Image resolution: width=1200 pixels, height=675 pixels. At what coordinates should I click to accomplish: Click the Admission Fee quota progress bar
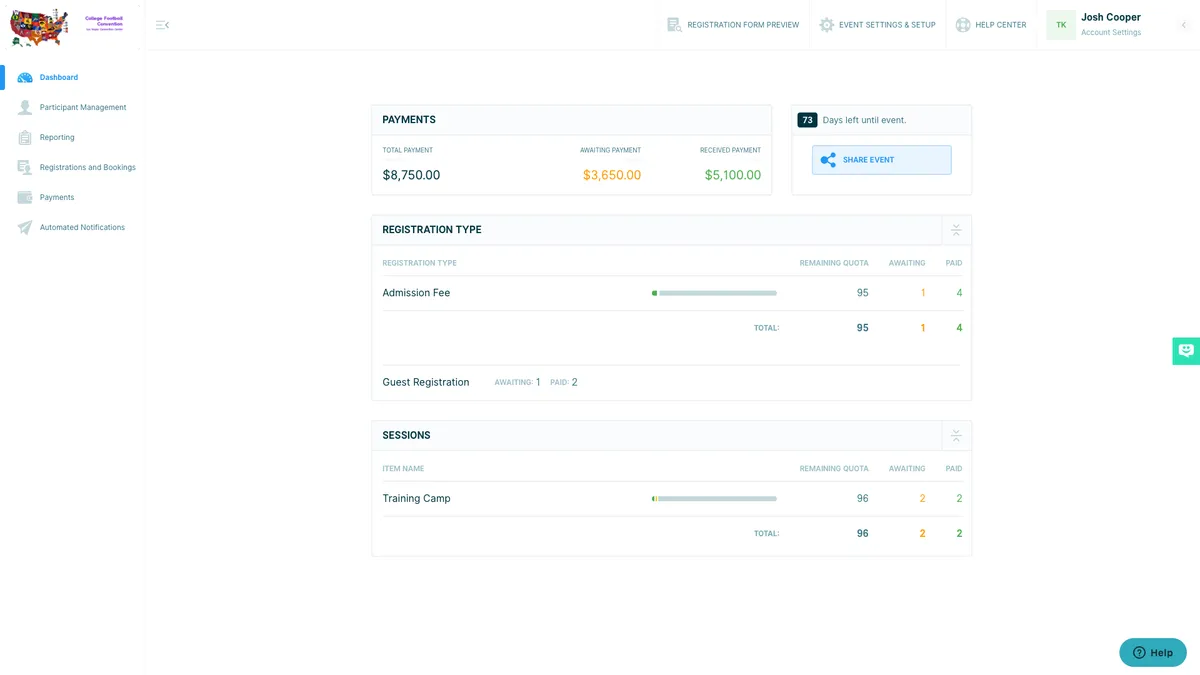(x=714, y=293)
